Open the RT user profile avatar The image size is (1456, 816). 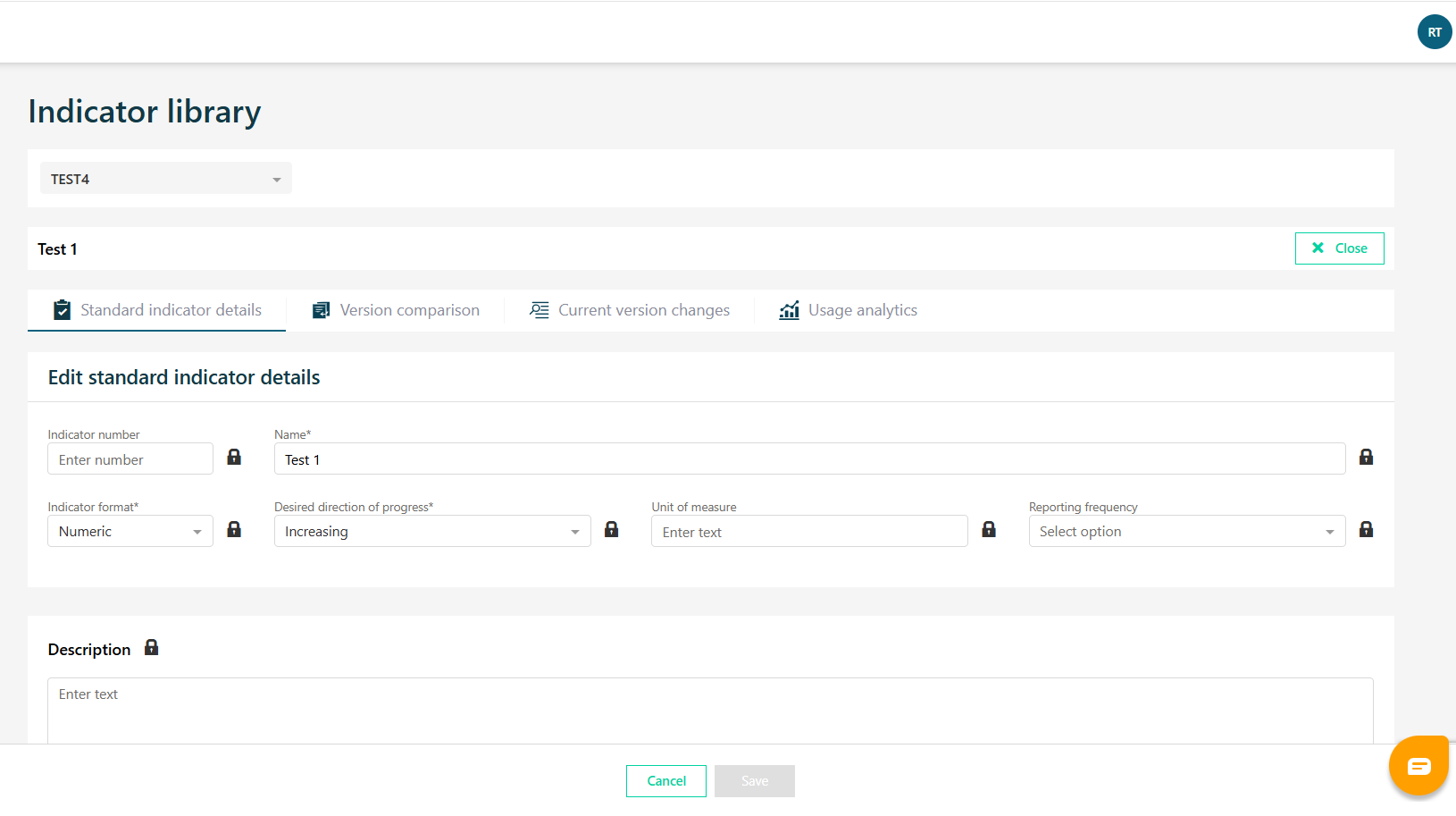pos(1435,32)
